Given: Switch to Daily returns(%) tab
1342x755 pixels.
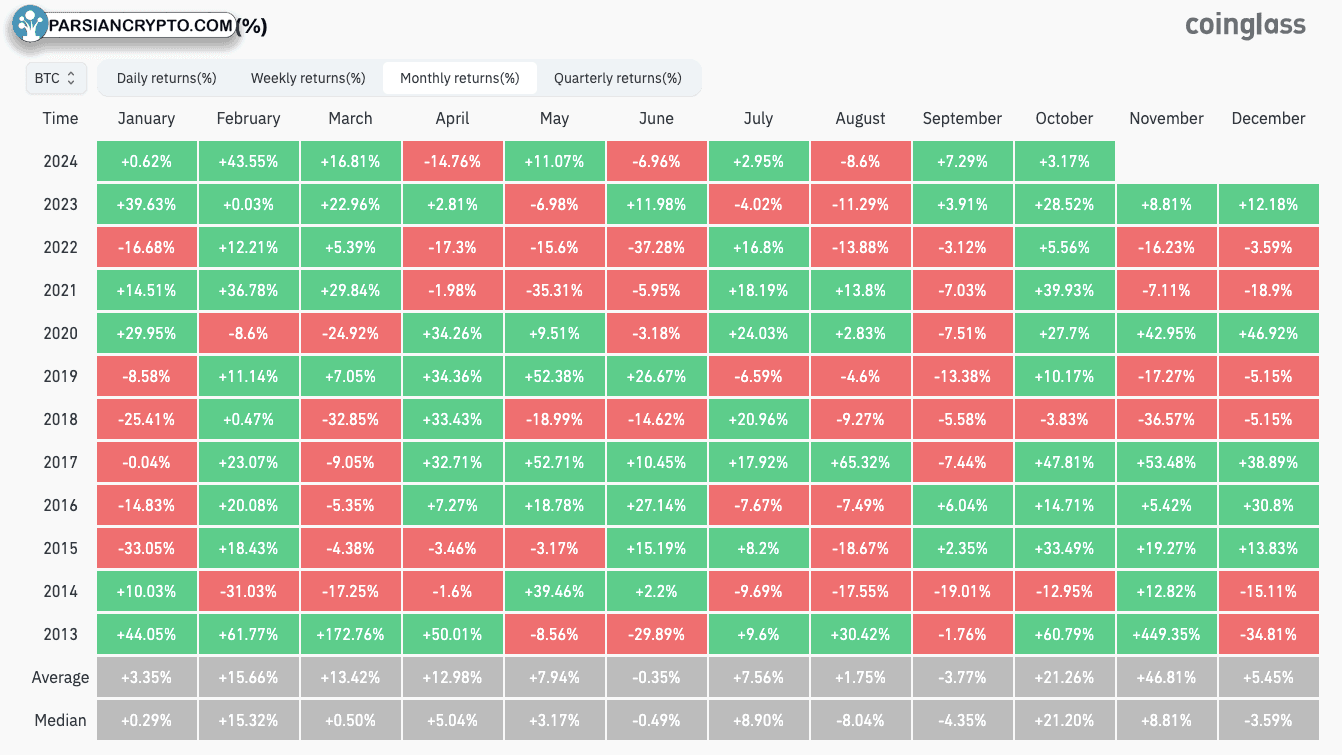Looking at the screenshot, I should pyautogui.click(x=166, y=78).
